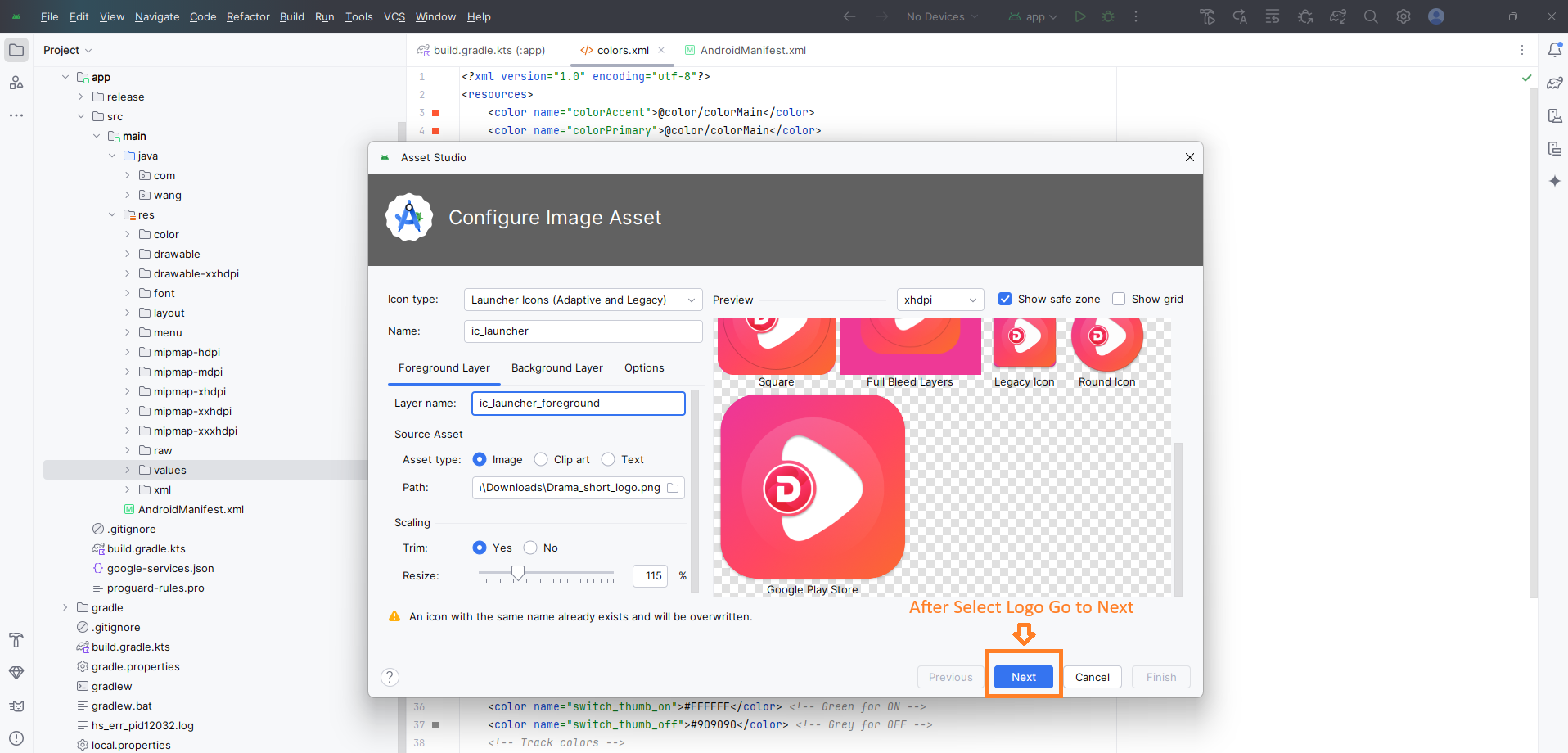Click the Name field ic_launcher
Screen dimensions: 1568x753
[x=583, y=331]
